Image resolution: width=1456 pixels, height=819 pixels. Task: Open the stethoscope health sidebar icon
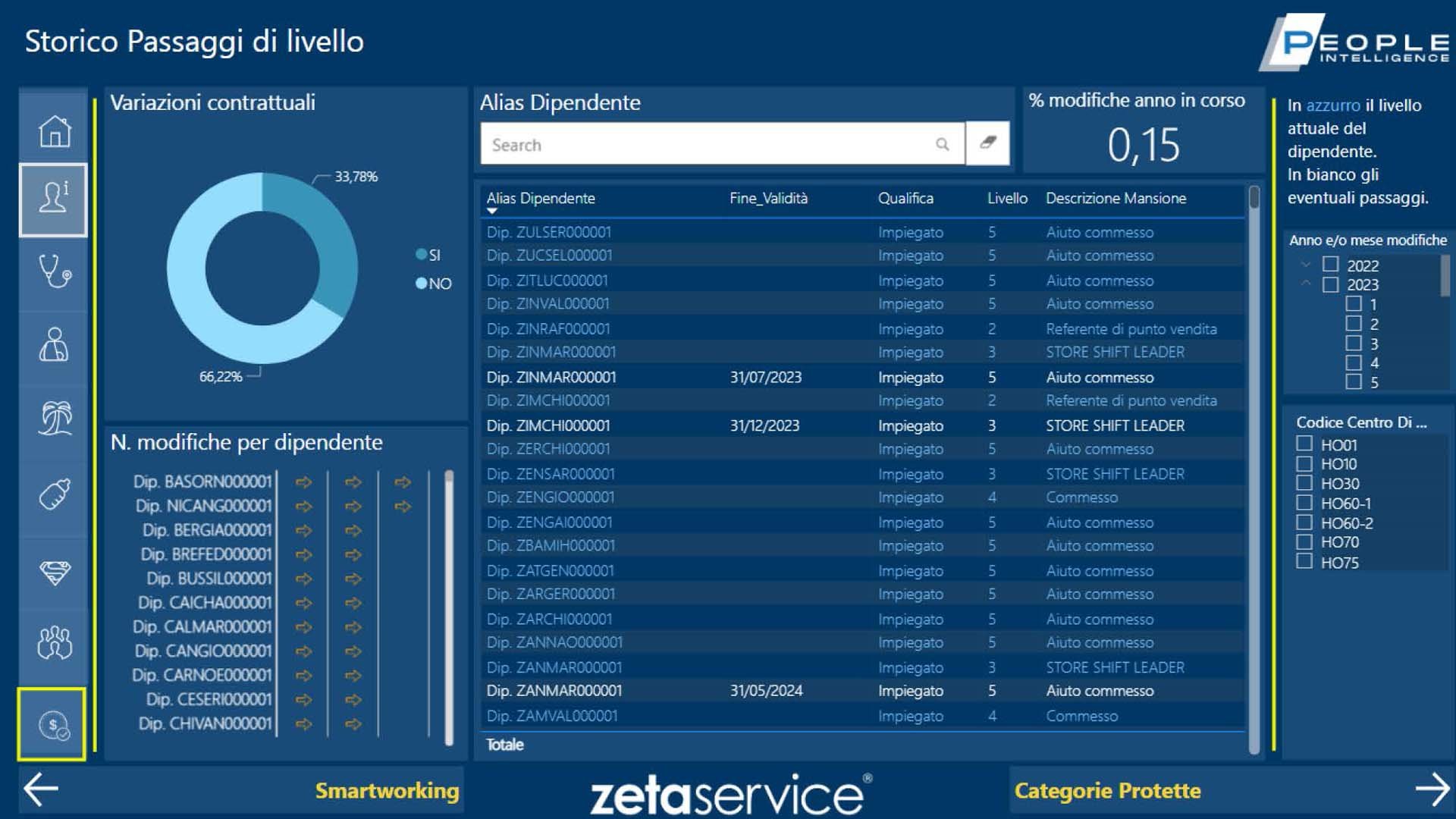coord(54,271)
